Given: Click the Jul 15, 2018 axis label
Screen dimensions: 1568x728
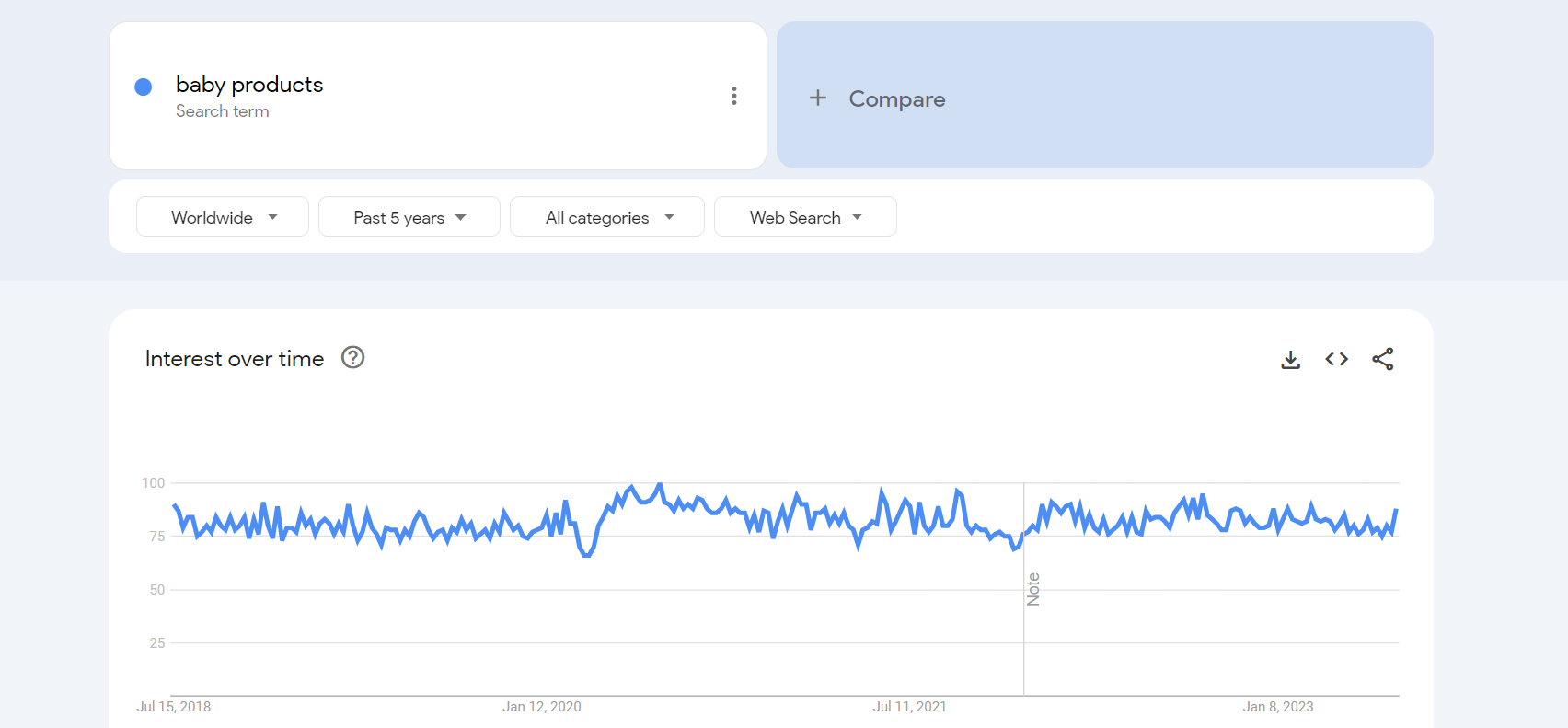Looking at the screenshot, I should 174,707.
